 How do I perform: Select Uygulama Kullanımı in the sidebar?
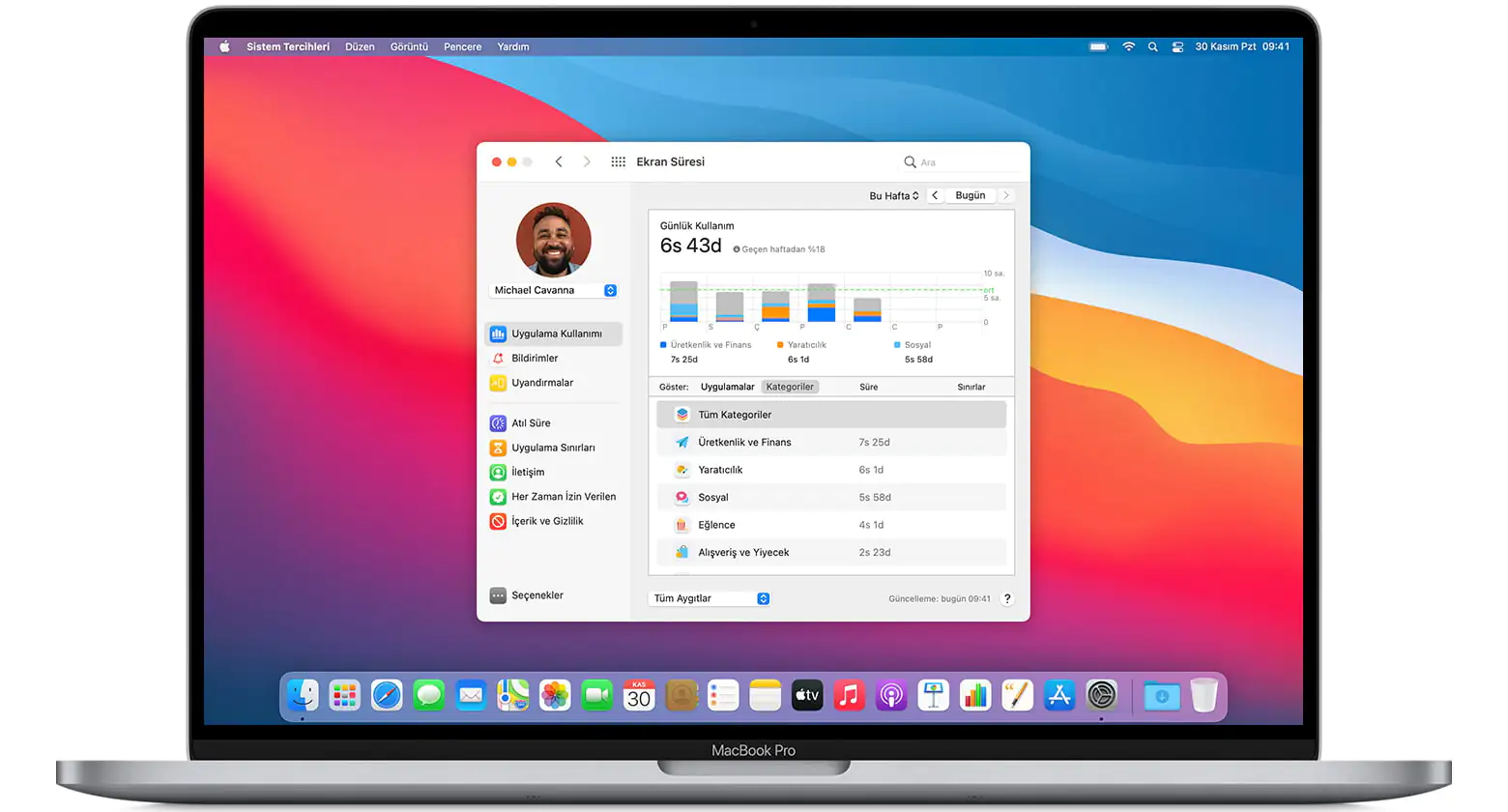tap(552, 333)
